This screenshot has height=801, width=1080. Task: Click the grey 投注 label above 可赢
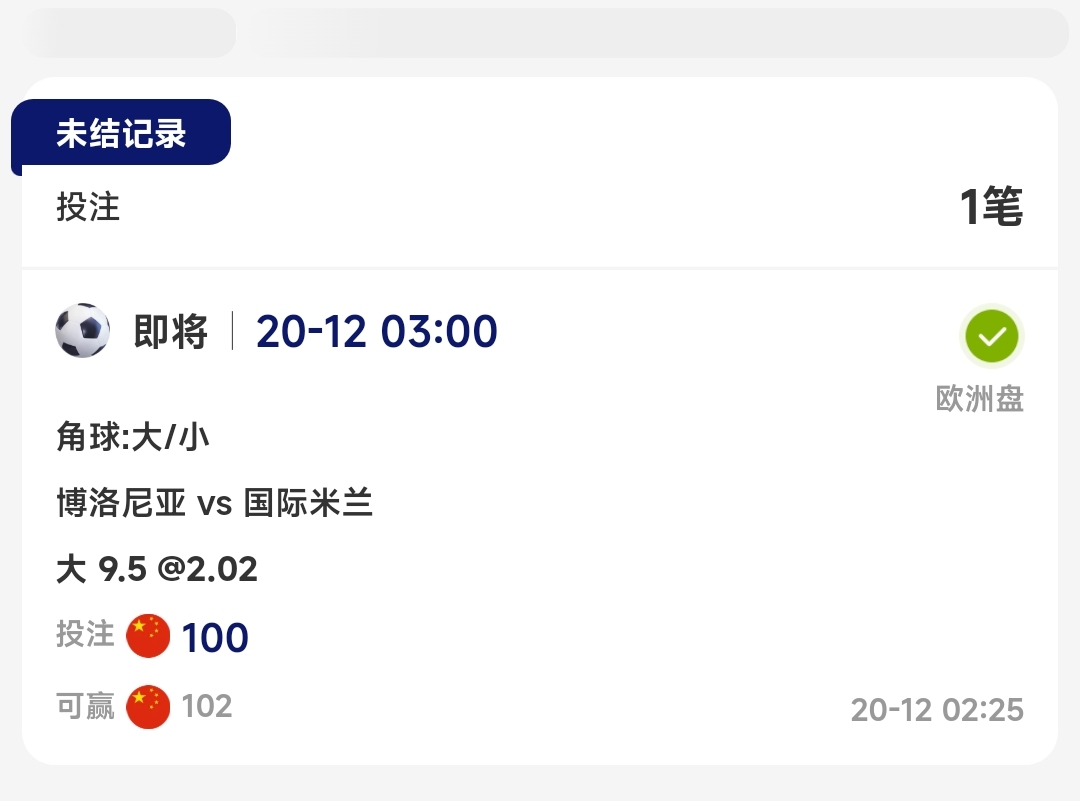(x=86, y=635)
